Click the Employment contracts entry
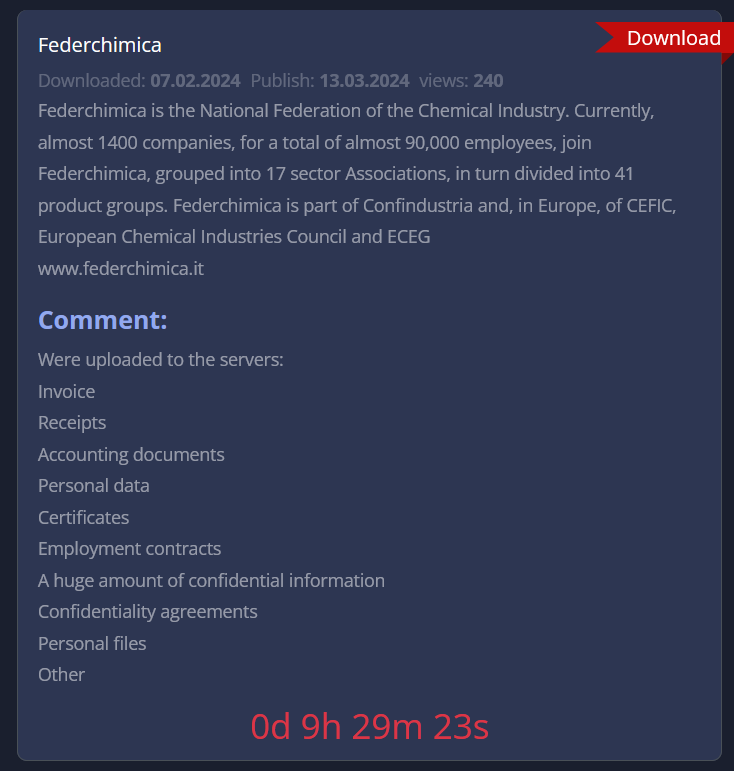734x771 pixels. [x=130, y=549]
